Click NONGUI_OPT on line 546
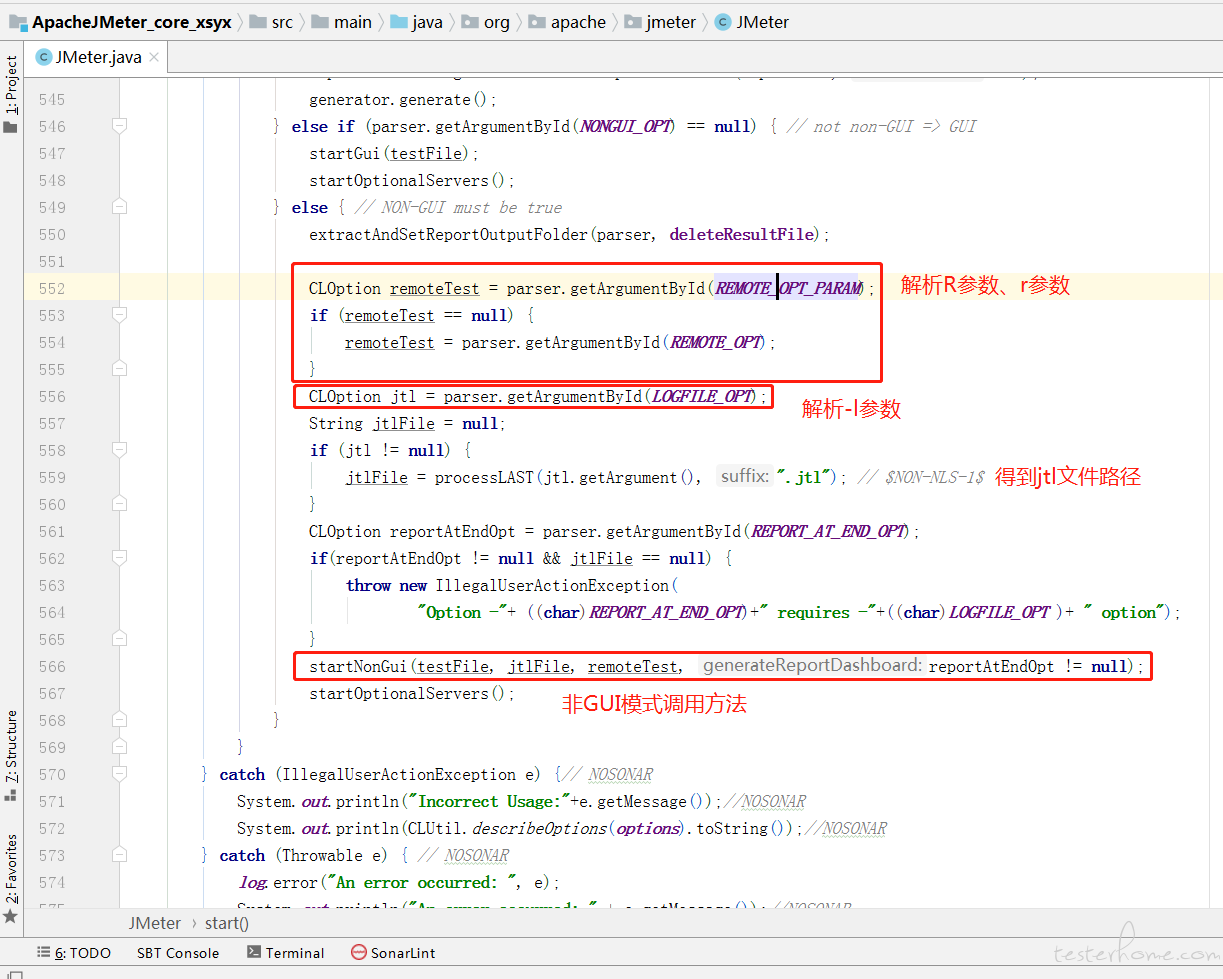Viewport: 1223px width, 979px height. pos(626,126)
